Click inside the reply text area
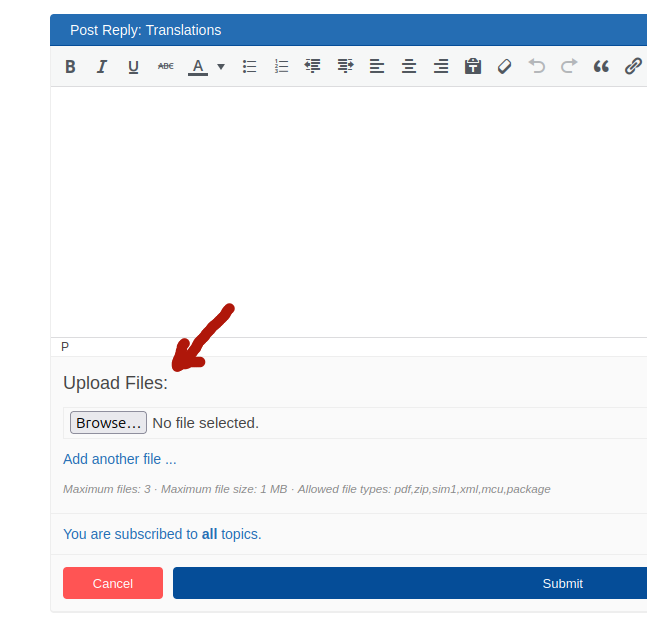647x634 pixels. [x=348, y=210]
